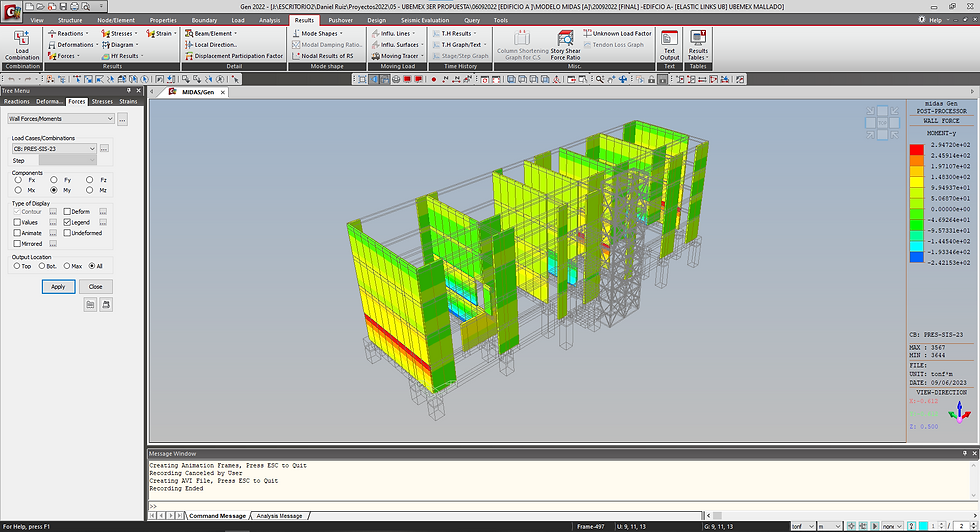The width and height of the screenshot is (980, 532).
Task: Switch to the Reactions tree menu tab
Action: [x=16, y=101]
